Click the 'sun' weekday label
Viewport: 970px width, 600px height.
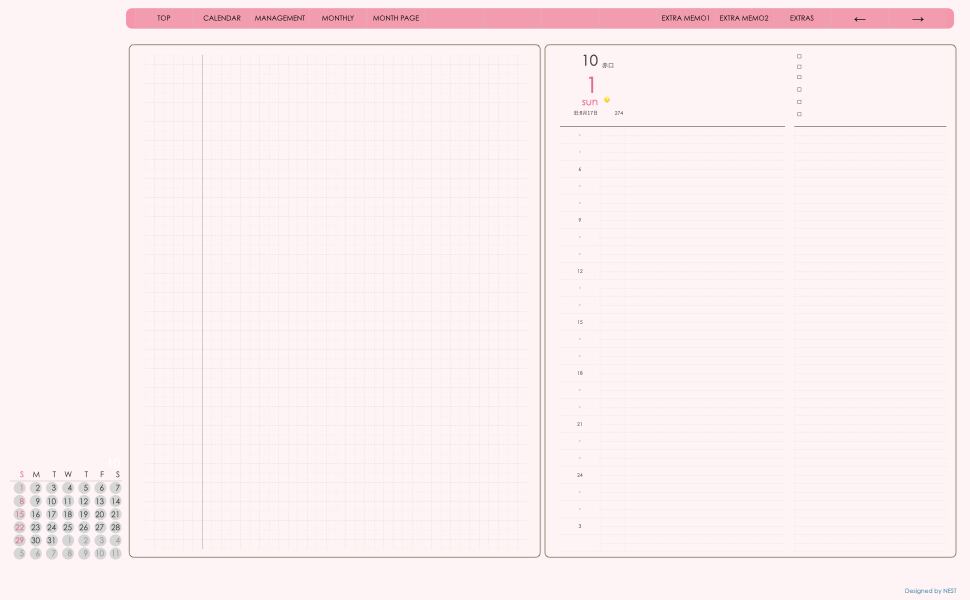tap(590, 102)
